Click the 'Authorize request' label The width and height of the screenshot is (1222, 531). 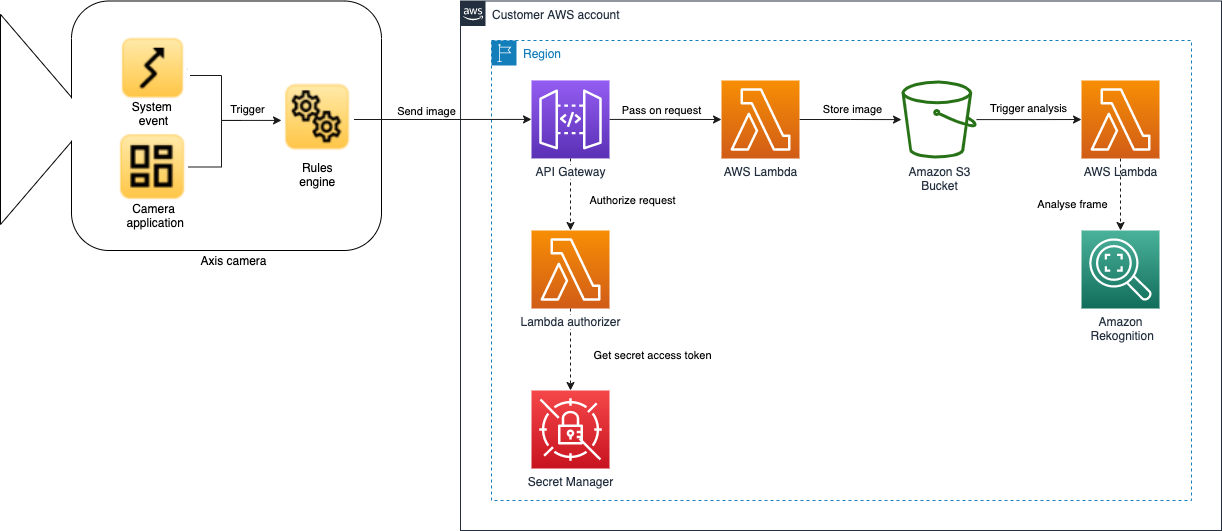tap(633, 200)
